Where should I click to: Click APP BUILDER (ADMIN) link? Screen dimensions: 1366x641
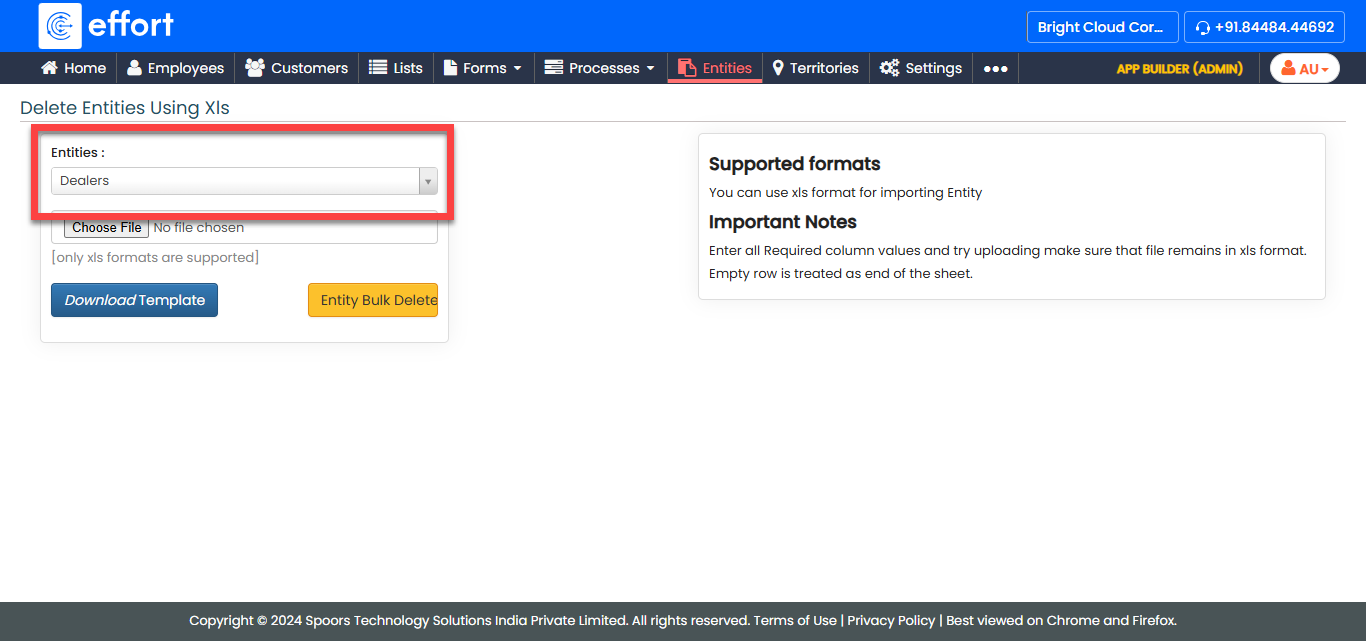1179,69
